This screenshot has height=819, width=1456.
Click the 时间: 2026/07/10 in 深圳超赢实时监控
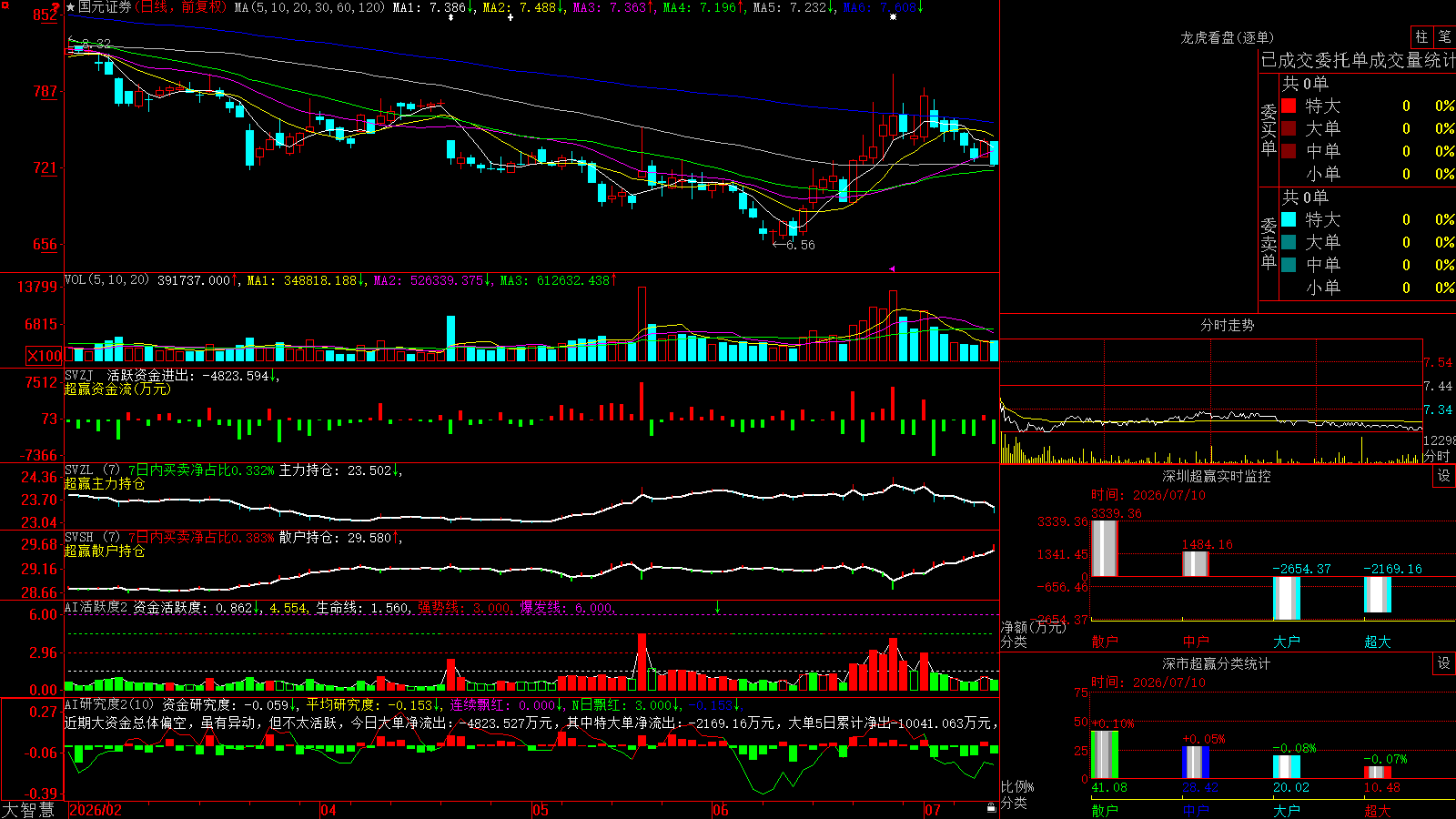(1148, 495)
